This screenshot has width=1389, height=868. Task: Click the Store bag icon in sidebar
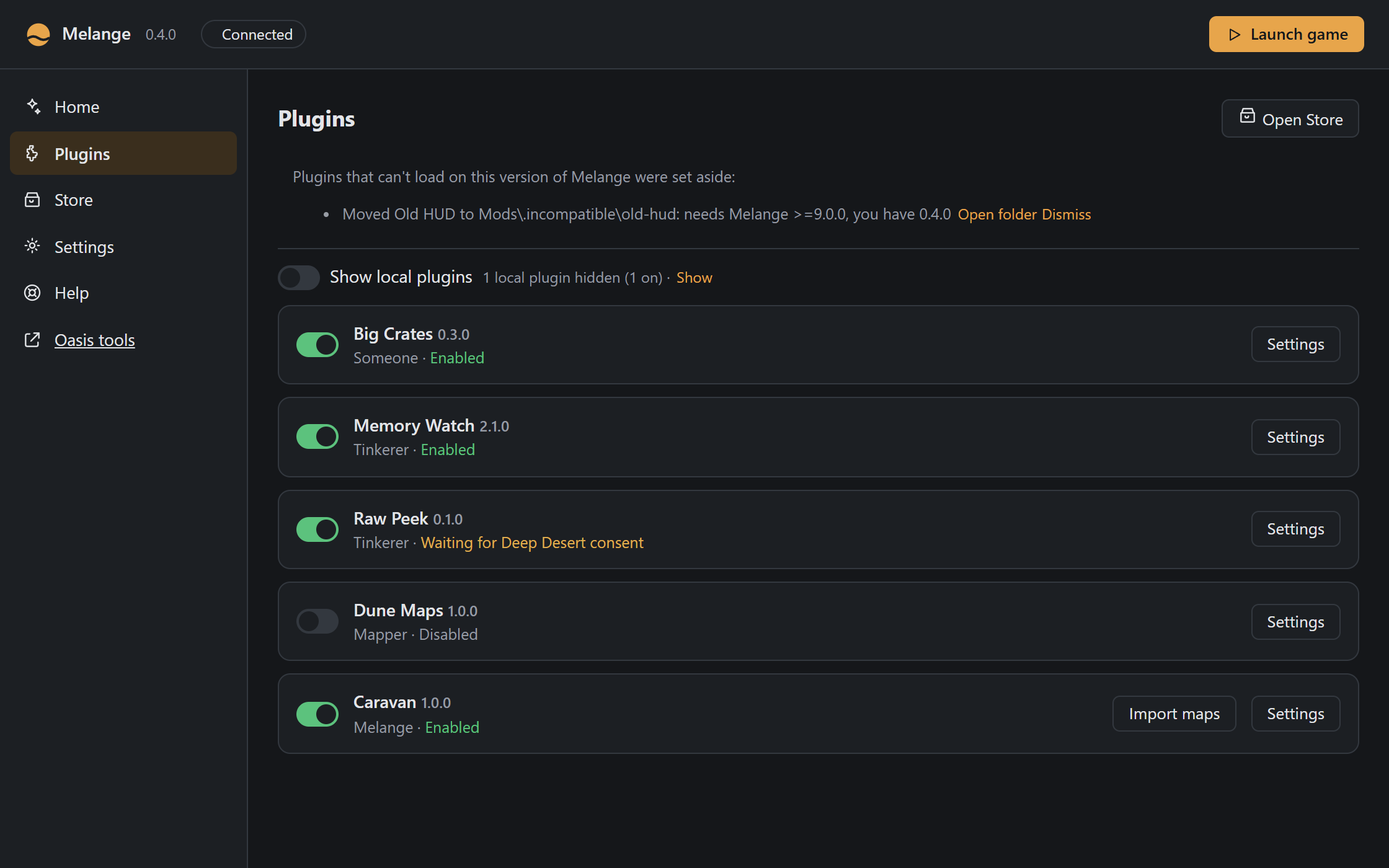point(32,200)
